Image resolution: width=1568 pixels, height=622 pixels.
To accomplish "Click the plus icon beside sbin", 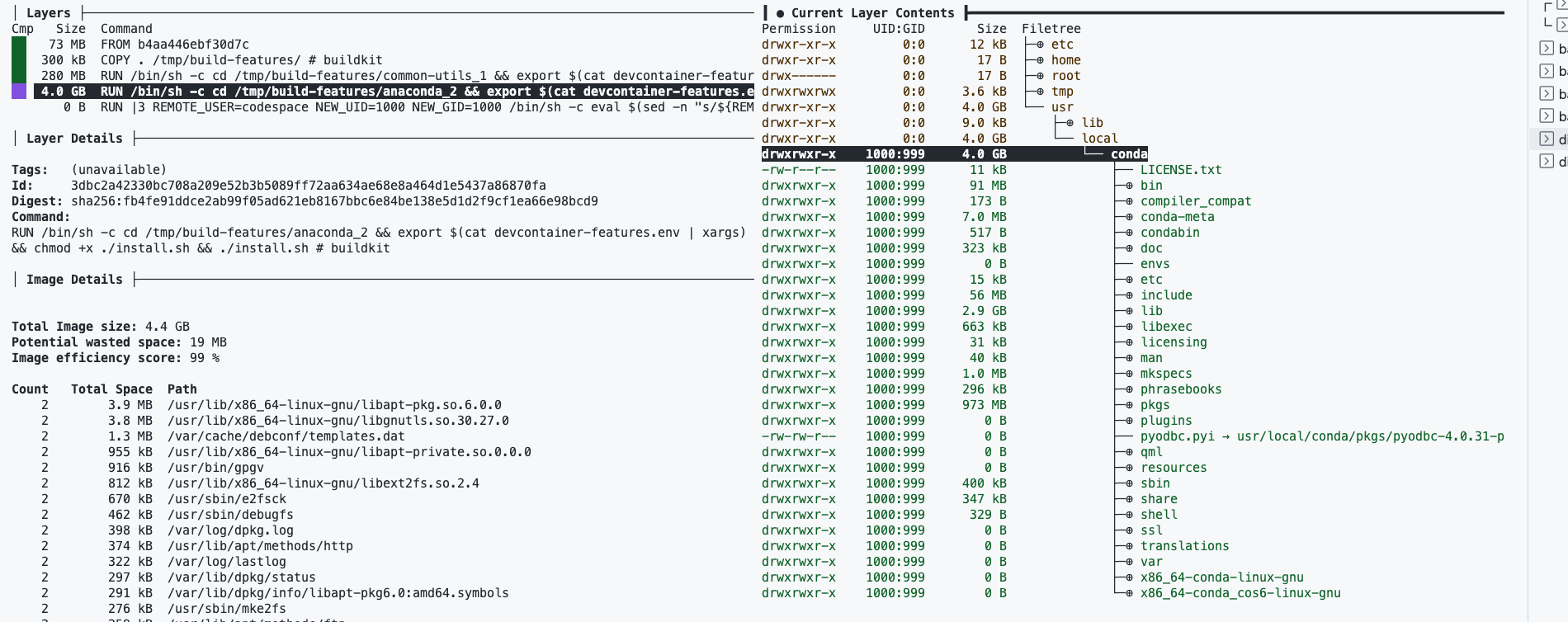I will coord(1129,483).
